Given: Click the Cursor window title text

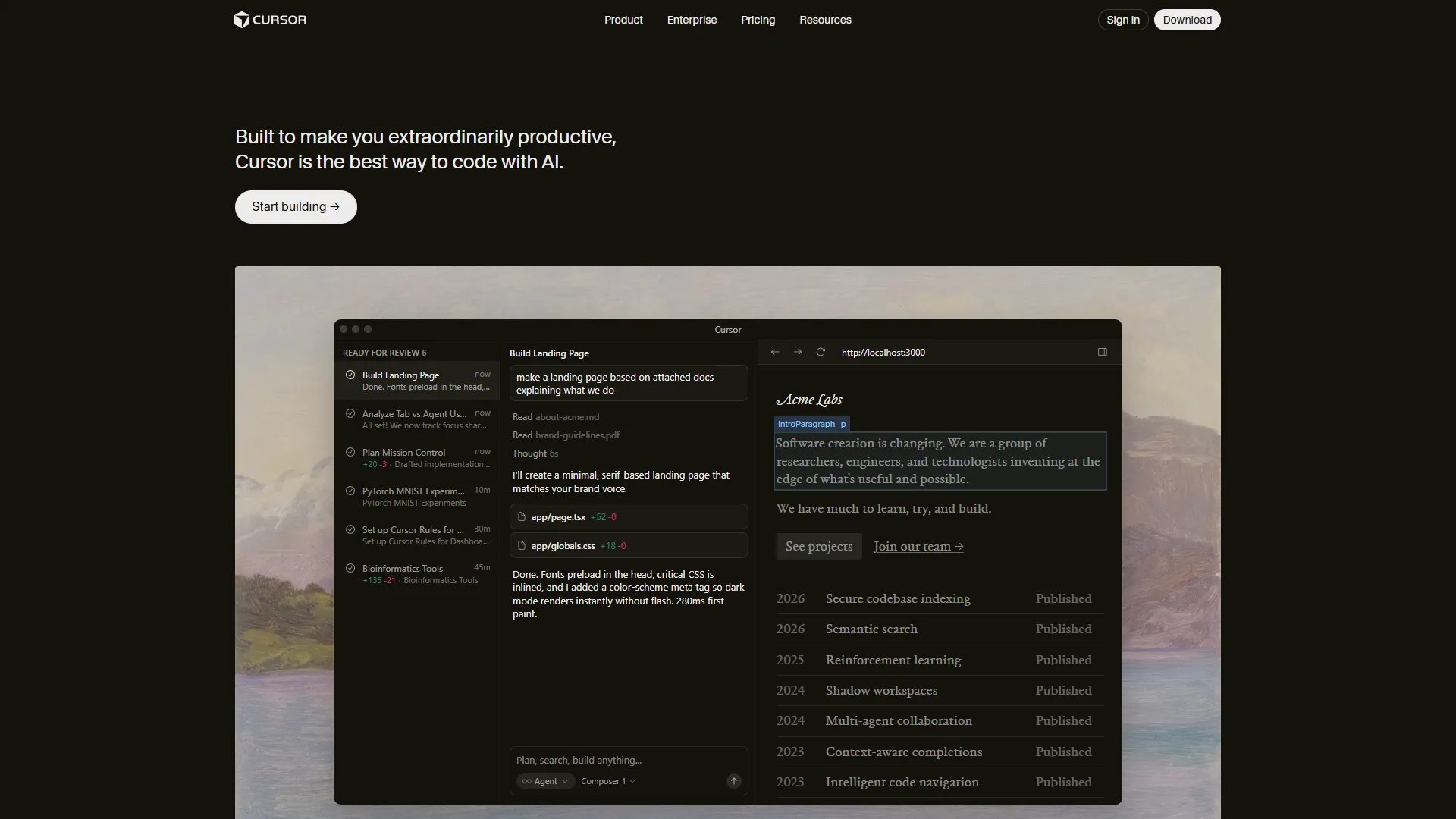Looking at the screenshot, I should click(x=728, y=330).
